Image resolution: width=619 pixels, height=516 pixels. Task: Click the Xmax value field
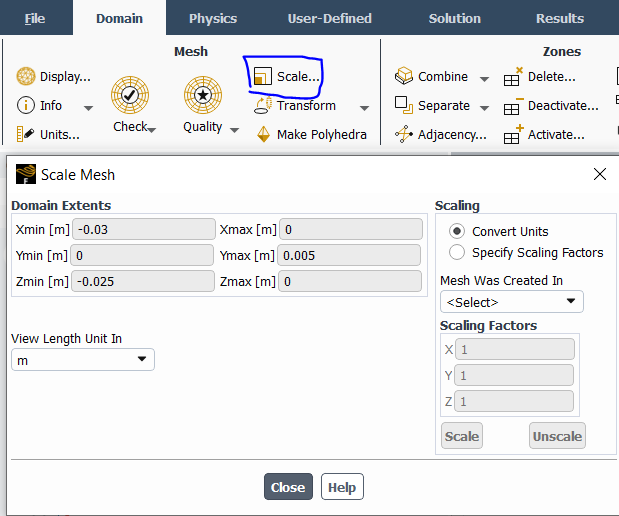click(351, 229)
